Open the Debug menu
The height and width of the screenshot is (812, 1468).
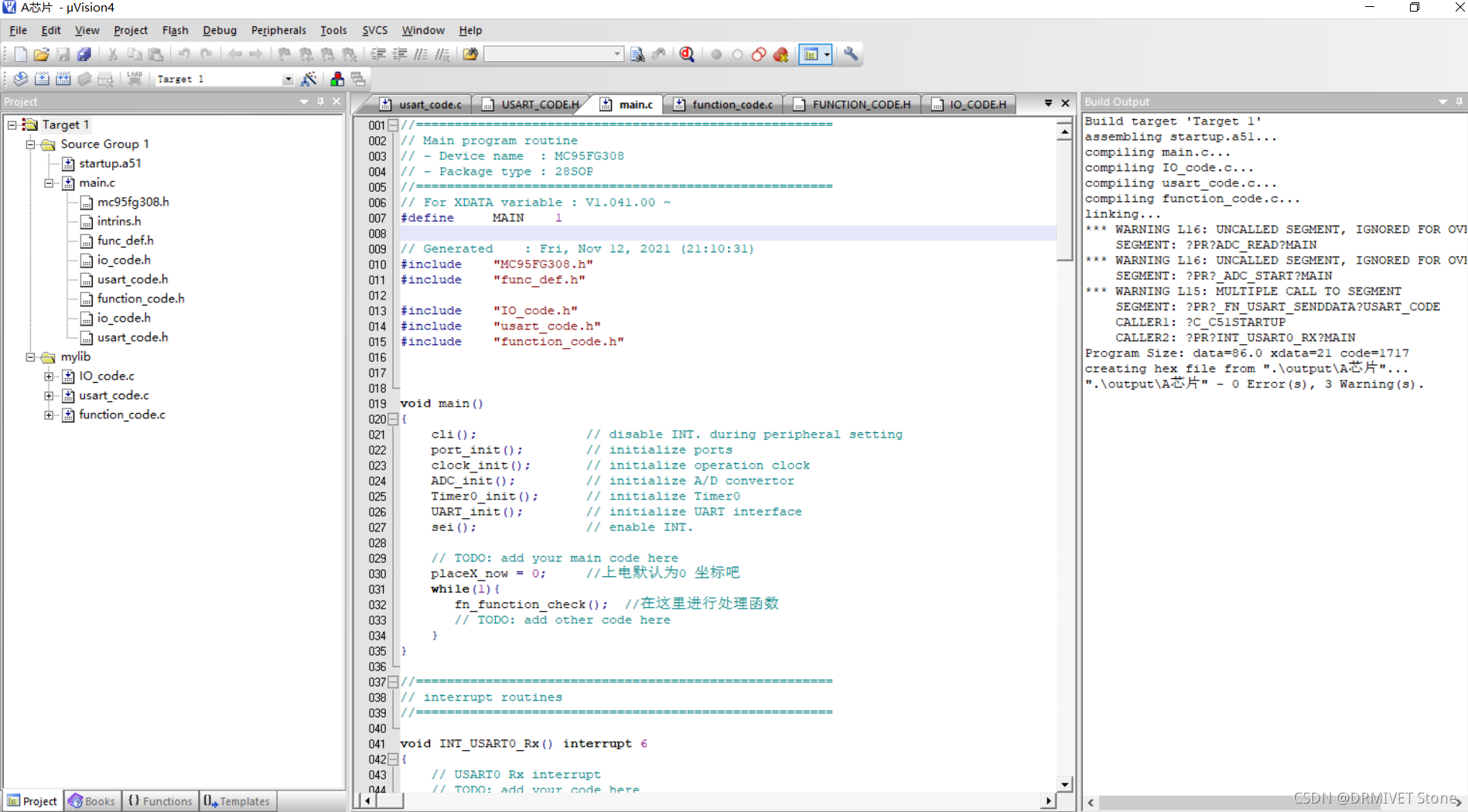point(220,30)
